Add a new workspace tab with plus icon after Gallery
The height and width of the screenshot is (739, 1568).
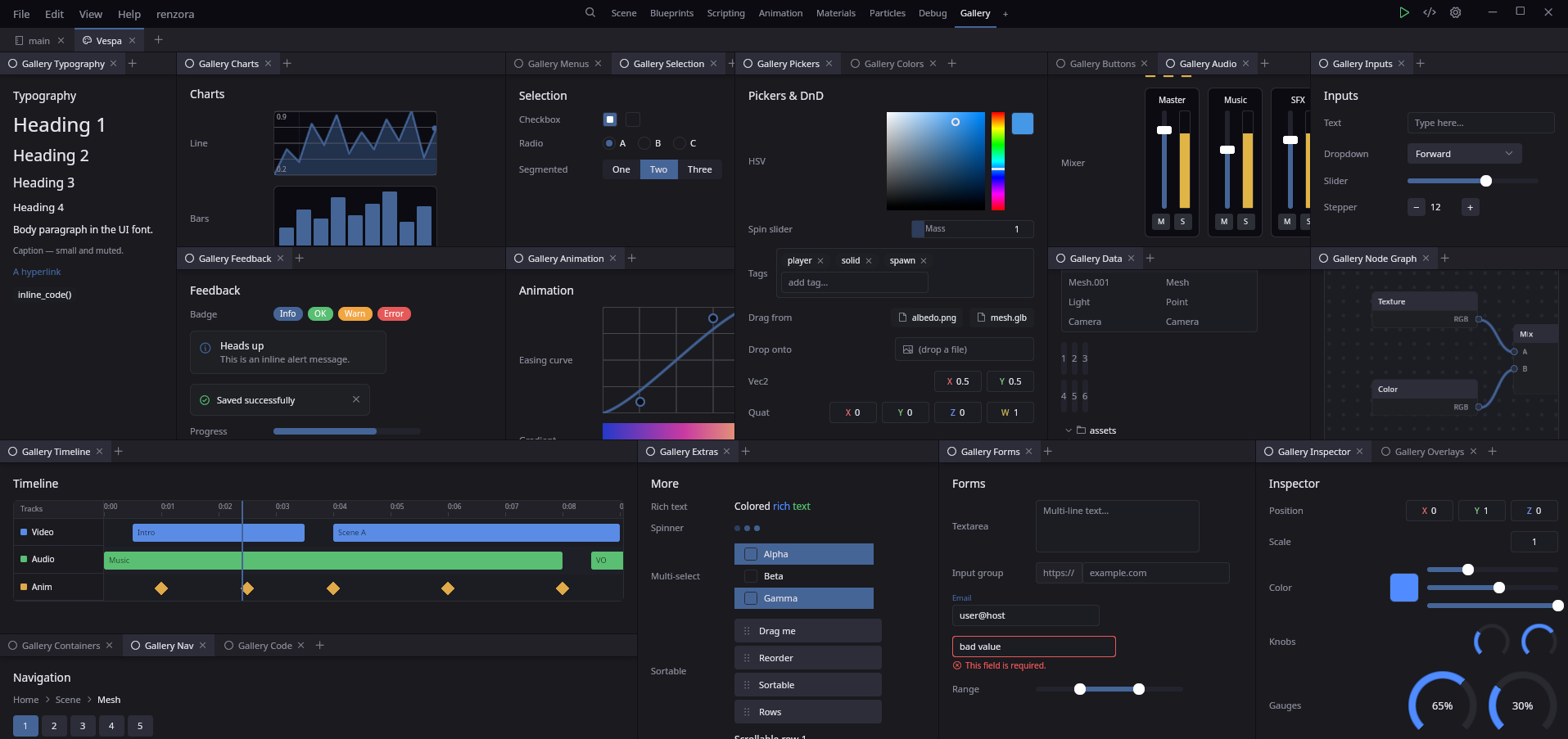click(1005, 14)
